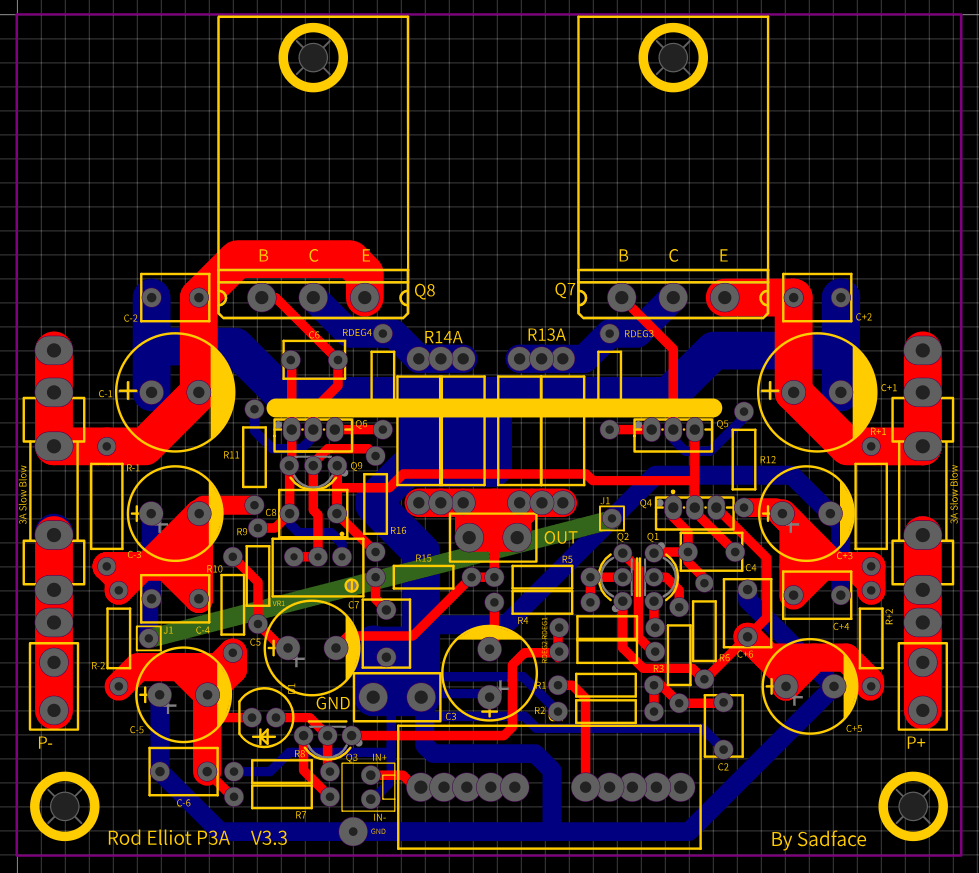Select the R+2 resistor label
979x873 pixels.
click(x=890, y=617)
